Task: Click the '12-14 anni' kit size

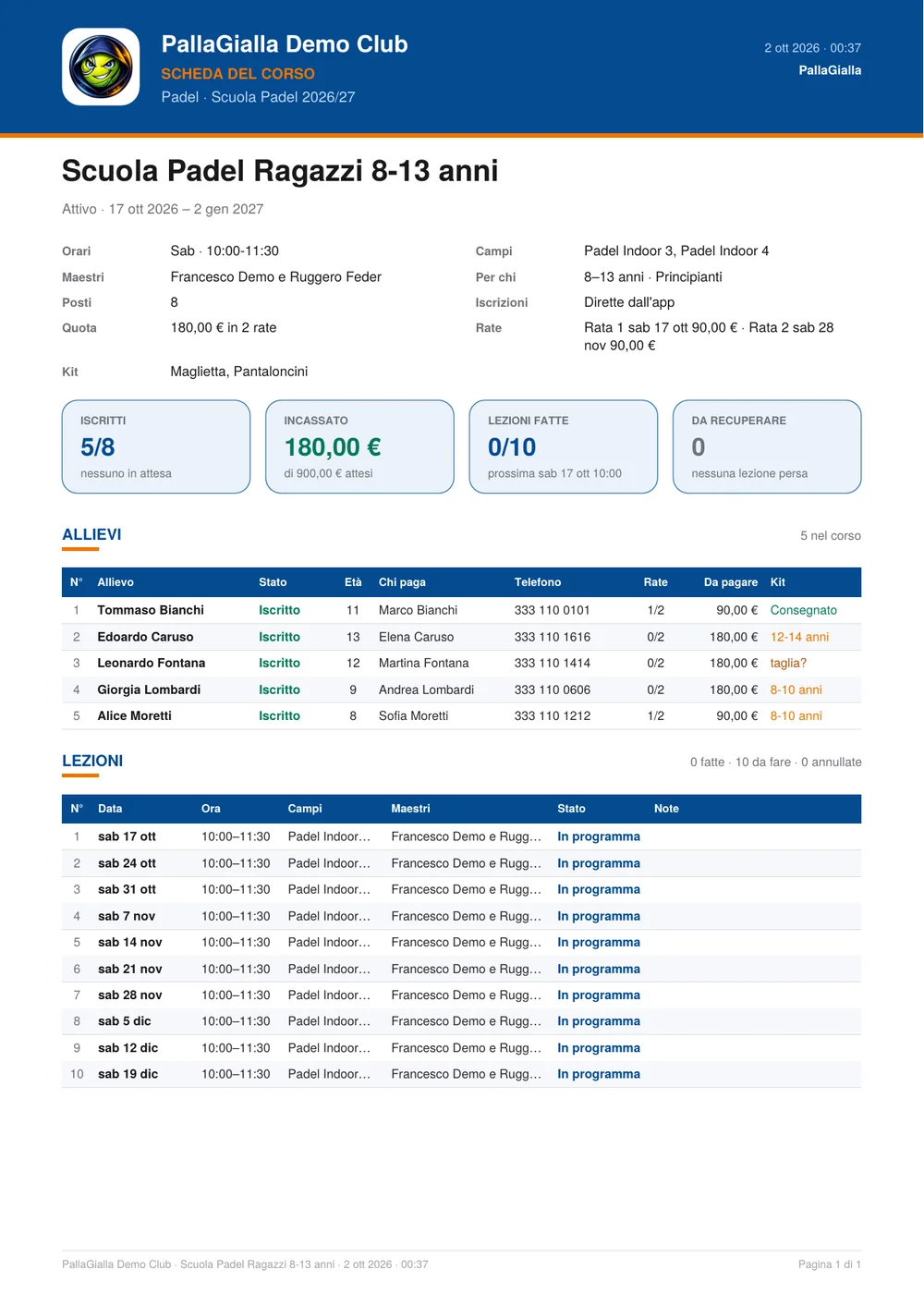Action: (799, 637)
